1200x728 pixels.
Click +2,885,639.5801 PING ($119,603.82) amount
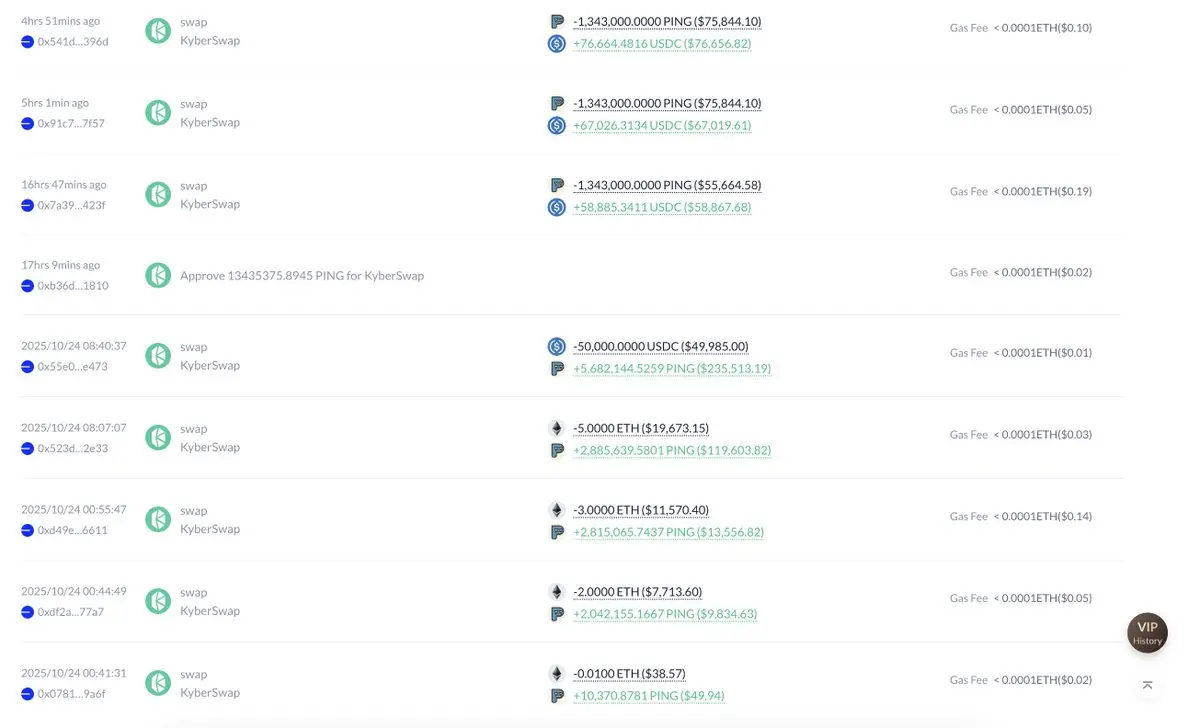(x=672, y=450)
